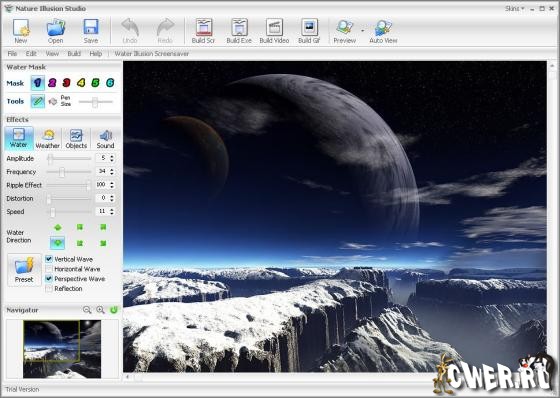Expand the Preview dropdown arrow

[x=362, y=31]
